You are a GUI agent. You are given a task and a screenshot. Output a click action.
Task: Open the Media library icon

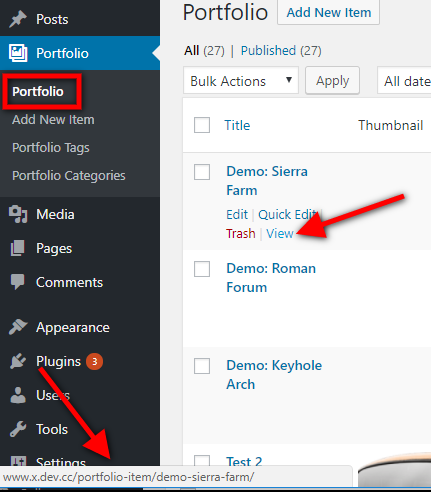(18, 214)
